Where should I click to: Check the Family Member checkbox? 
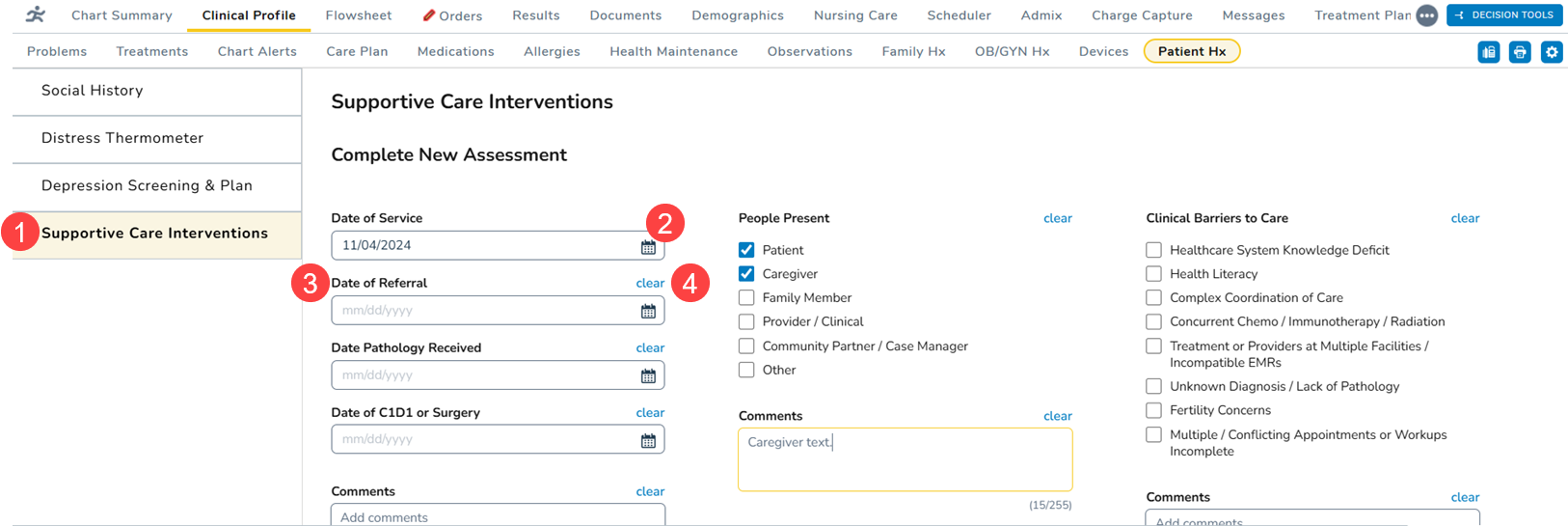[x=746, y=298]
